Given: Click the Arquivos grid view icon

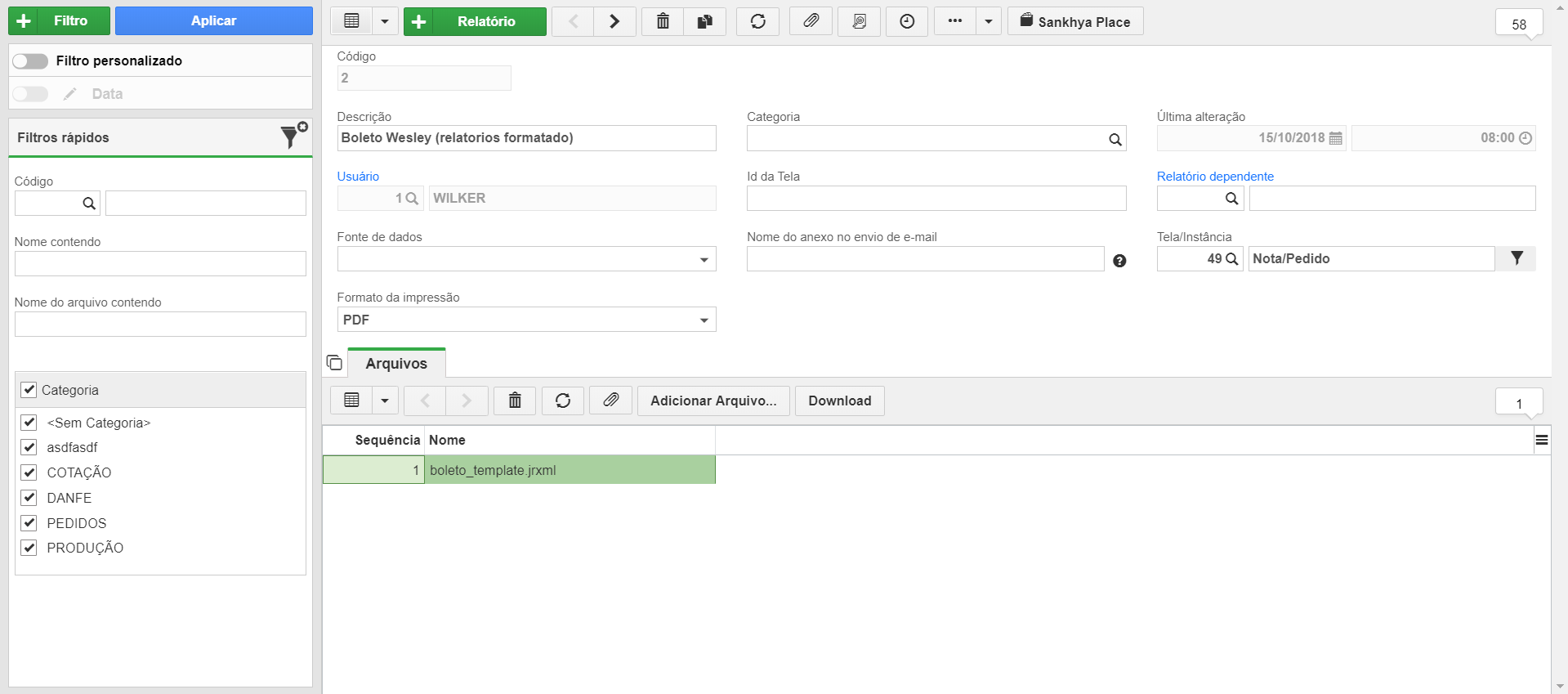Looking at the screenshot, I should (352, 401).
